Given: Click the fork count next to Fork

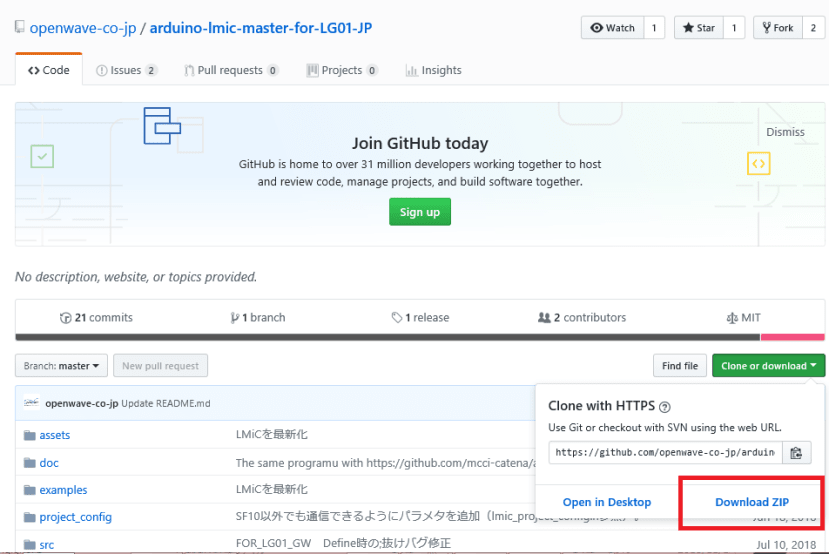Looking at the screenshot, I should [x=813, y=28].
